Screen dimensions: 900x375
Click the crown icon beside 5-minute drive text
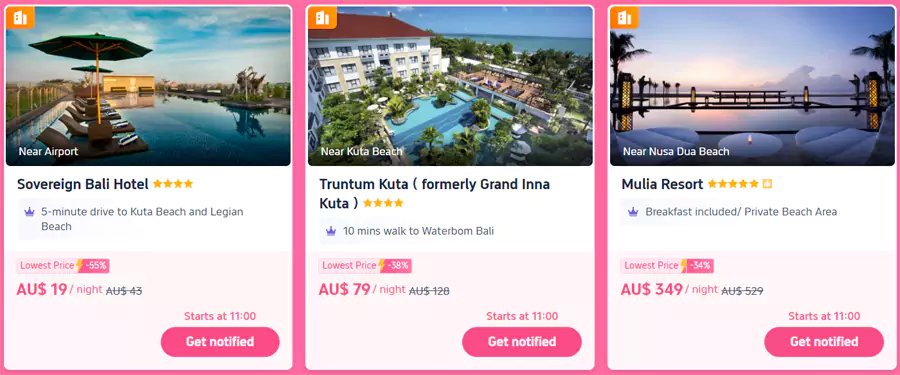[x=29, y=212]
